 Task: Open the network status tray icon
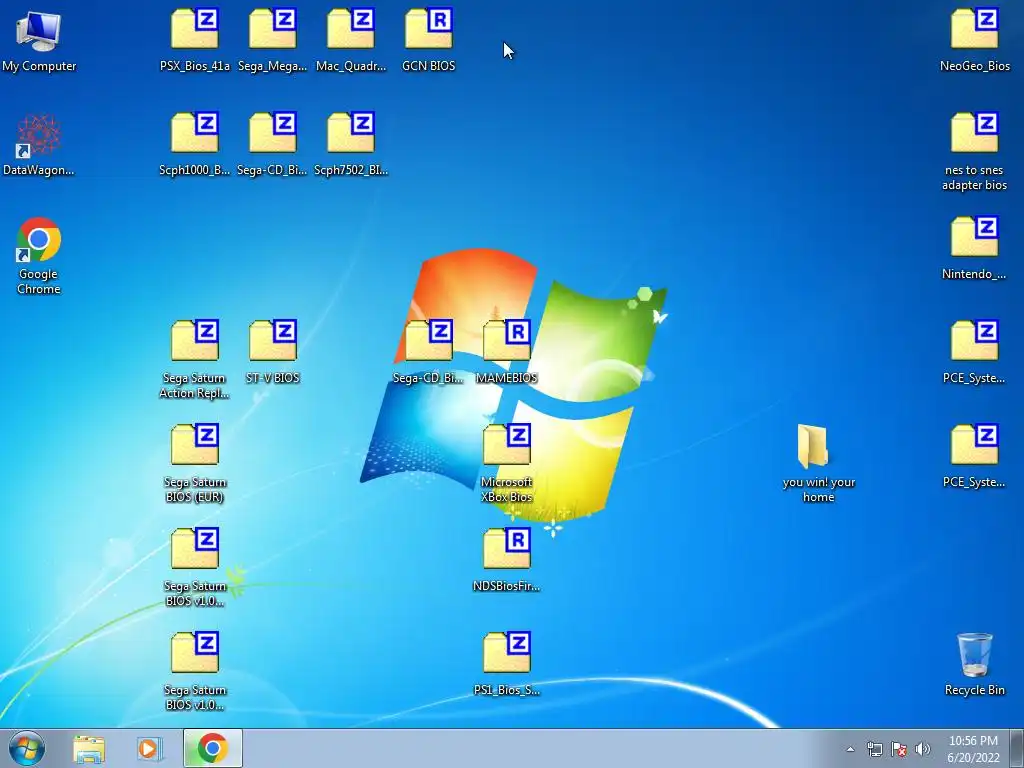tap(874, 749)
